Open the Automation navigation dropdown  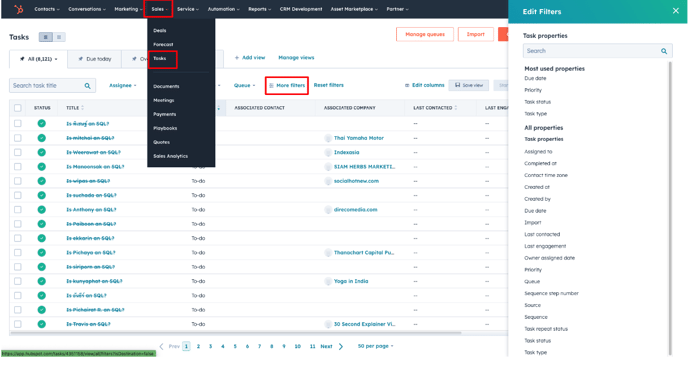pos(223,9)
